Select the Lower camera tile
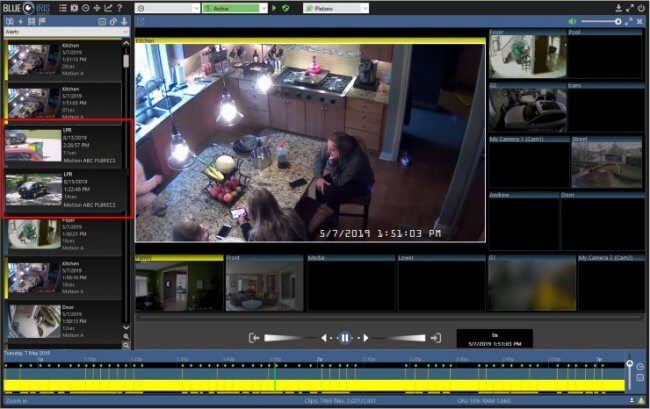This screenshot has height=409, width=650. tap(441, 283)
